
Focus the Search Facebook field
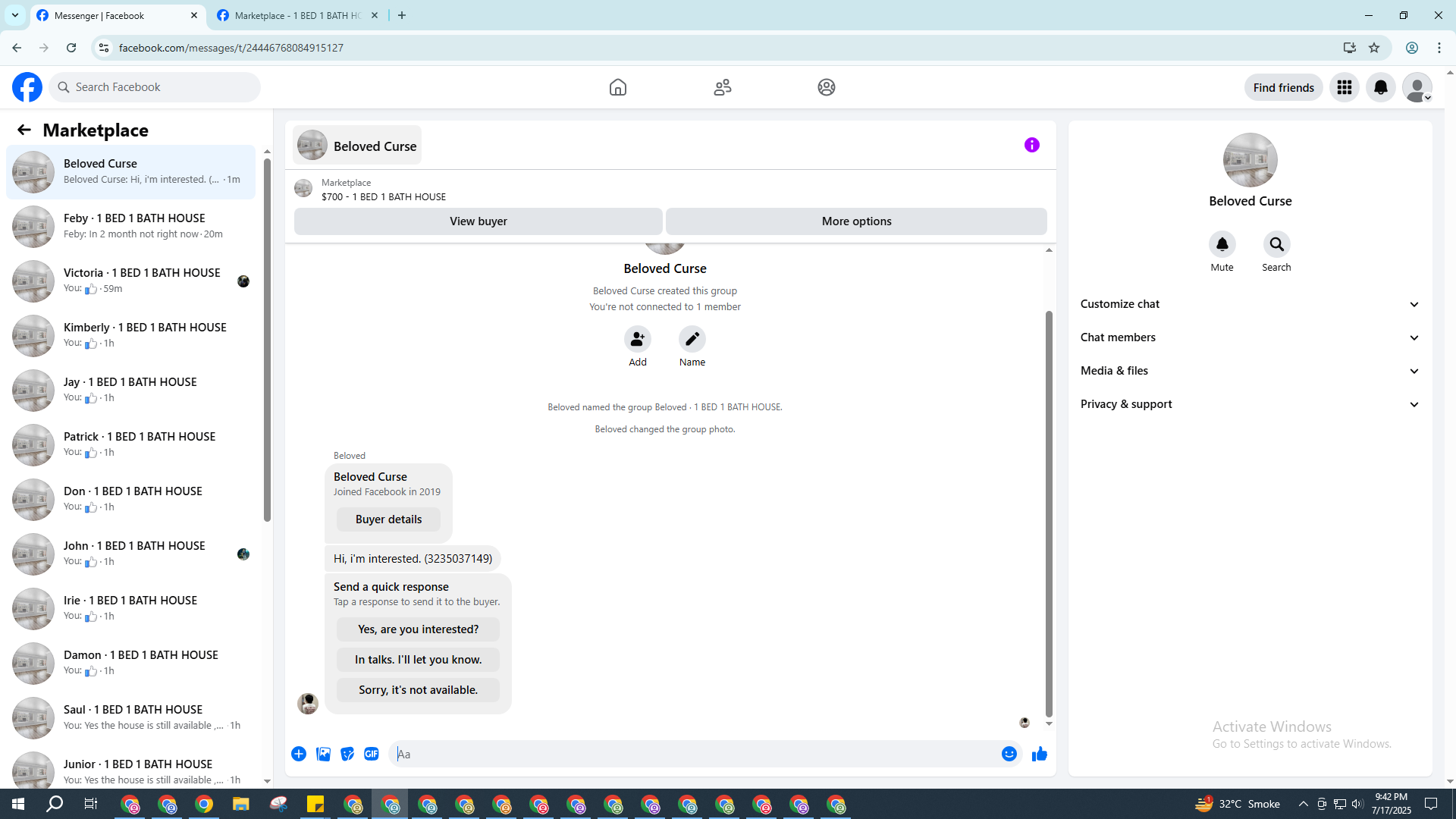pyautogui.click(x=155, y=87)
